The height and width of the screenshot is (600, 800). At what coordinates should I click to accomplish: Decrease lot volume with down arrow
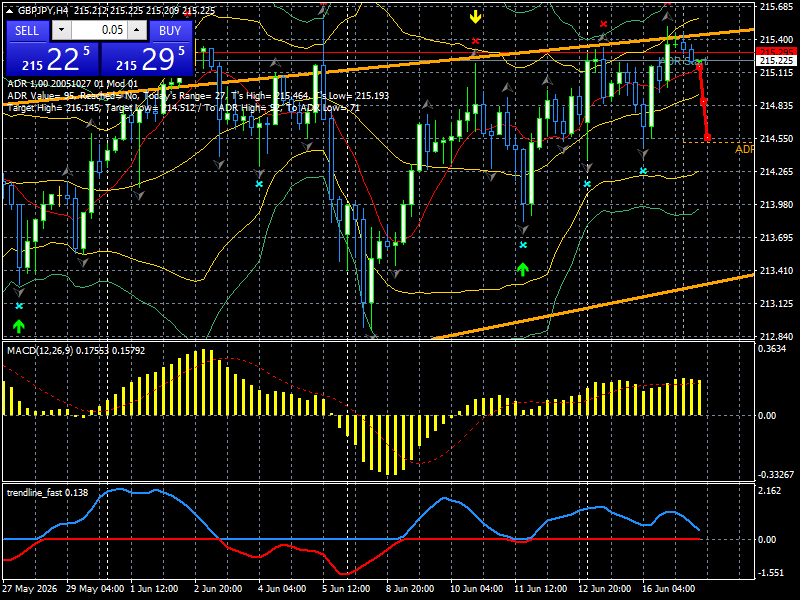[62, 30]
